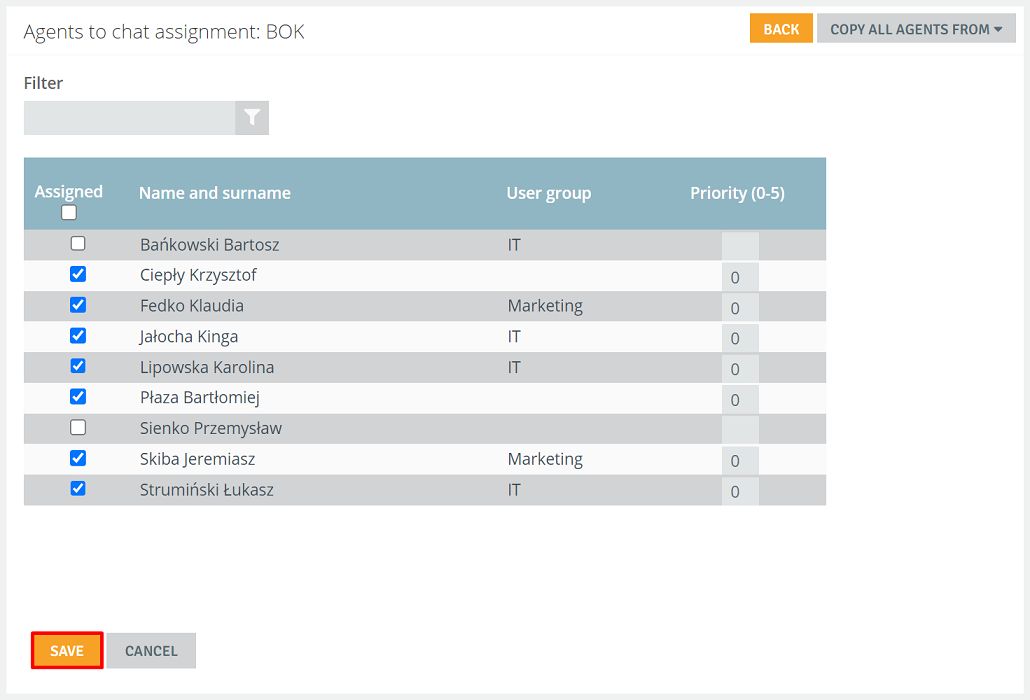Viewport: 1030px width, 700px height.
Task: Edit priority field for Fedko Klaudia
Action: coord(740,308)
